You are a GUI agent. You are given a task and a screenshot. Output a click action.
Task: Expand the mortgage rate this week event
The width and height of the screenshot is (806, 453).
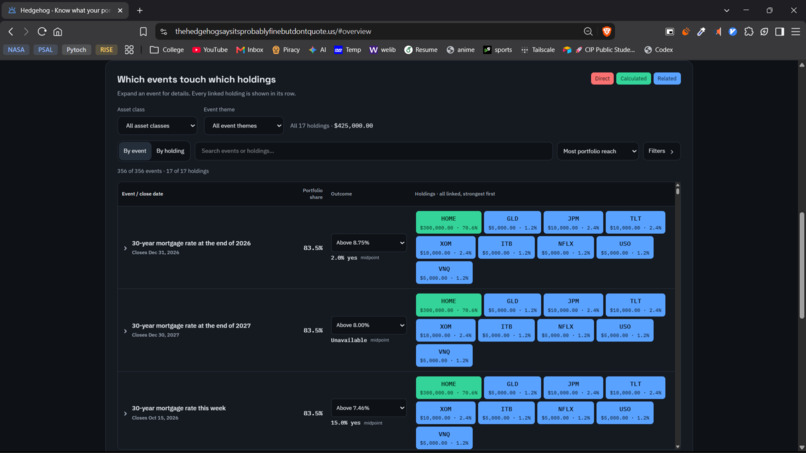(x=125, y=413)
